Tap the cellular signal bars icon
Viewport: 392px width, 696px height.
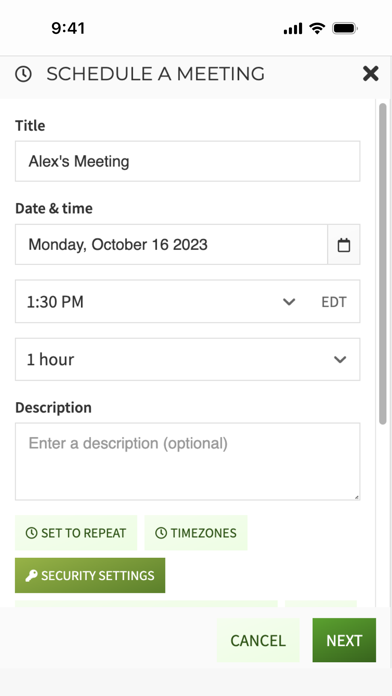coord(293,29)
